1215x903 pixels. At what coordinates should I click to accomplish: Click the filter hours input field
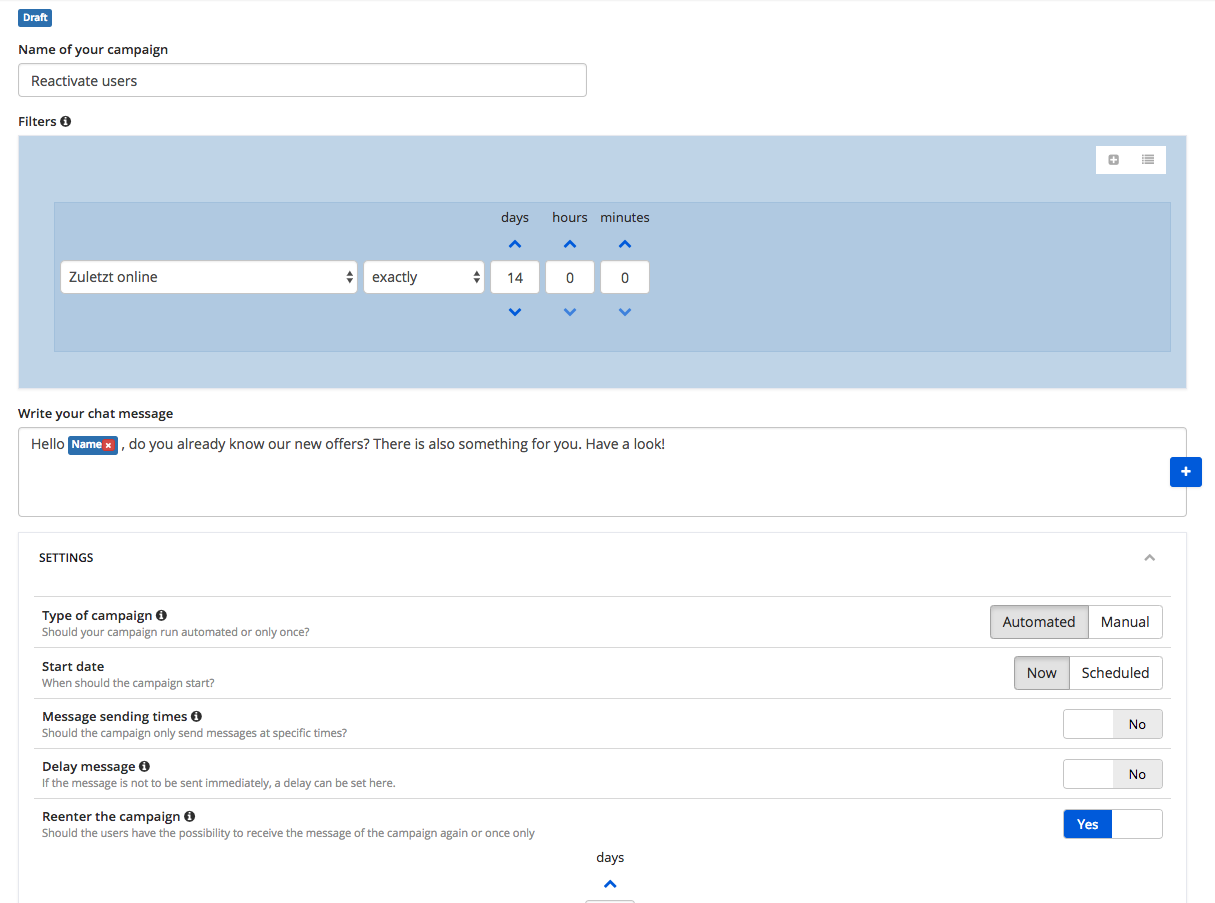(x=570, y=277)
